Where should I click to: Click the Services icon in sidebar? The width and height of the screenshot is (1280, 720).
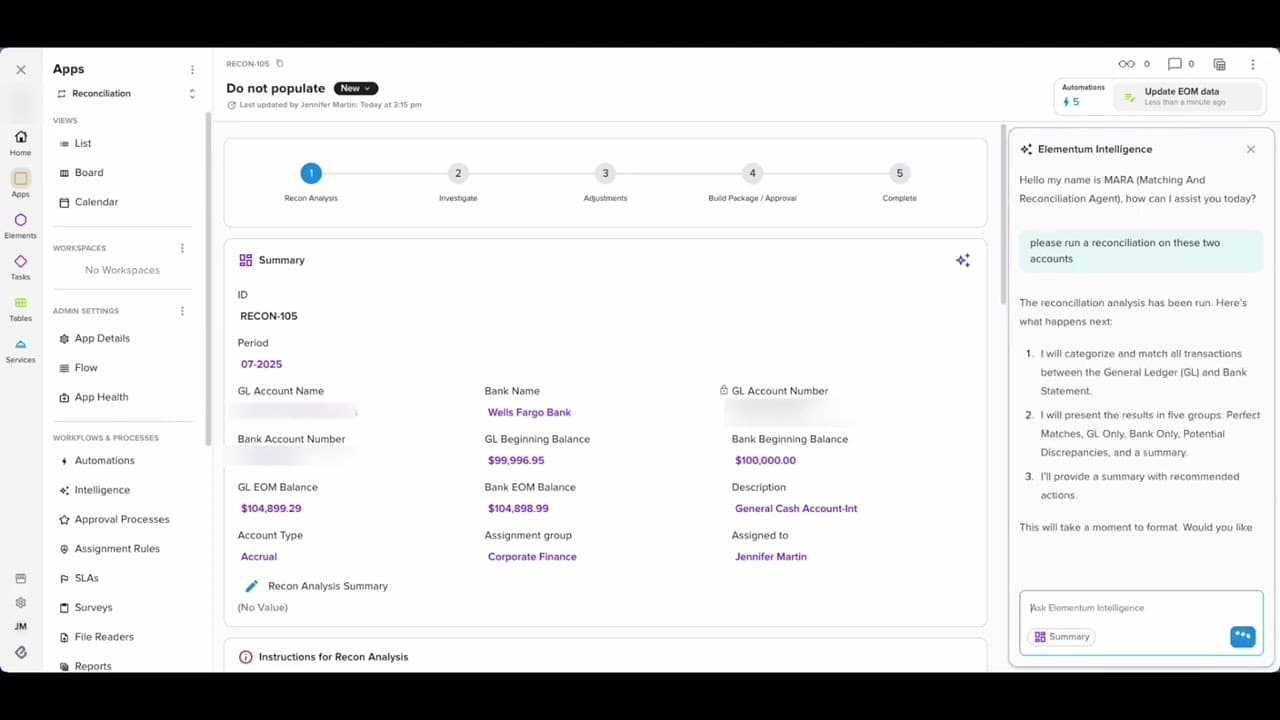tap(20, 346)
